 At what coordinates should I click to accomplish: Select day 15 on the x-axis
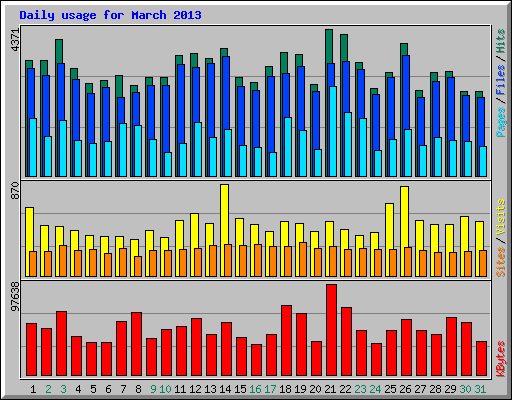240,389
